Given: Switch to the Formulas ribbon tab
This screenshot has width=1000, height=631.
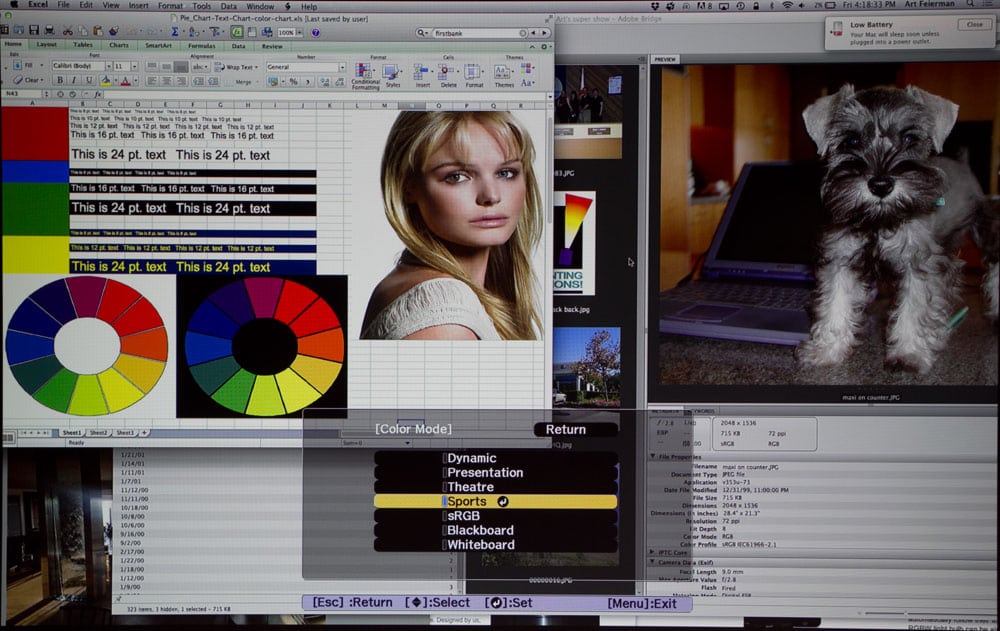Looking at the screenshot, I should [201, 45].
